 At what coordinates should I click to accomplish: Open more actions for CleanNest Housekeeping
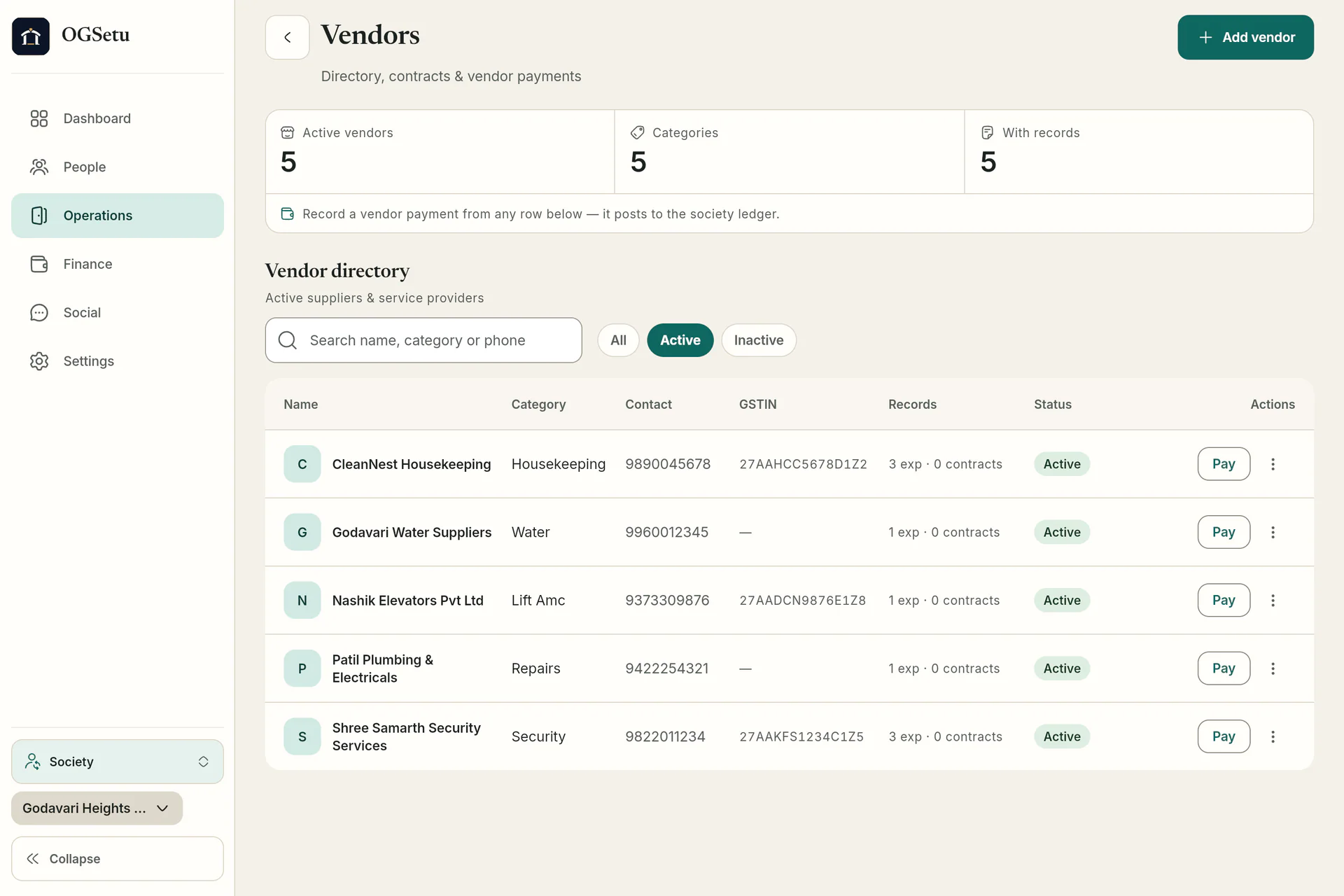[x=1273, y=464]
